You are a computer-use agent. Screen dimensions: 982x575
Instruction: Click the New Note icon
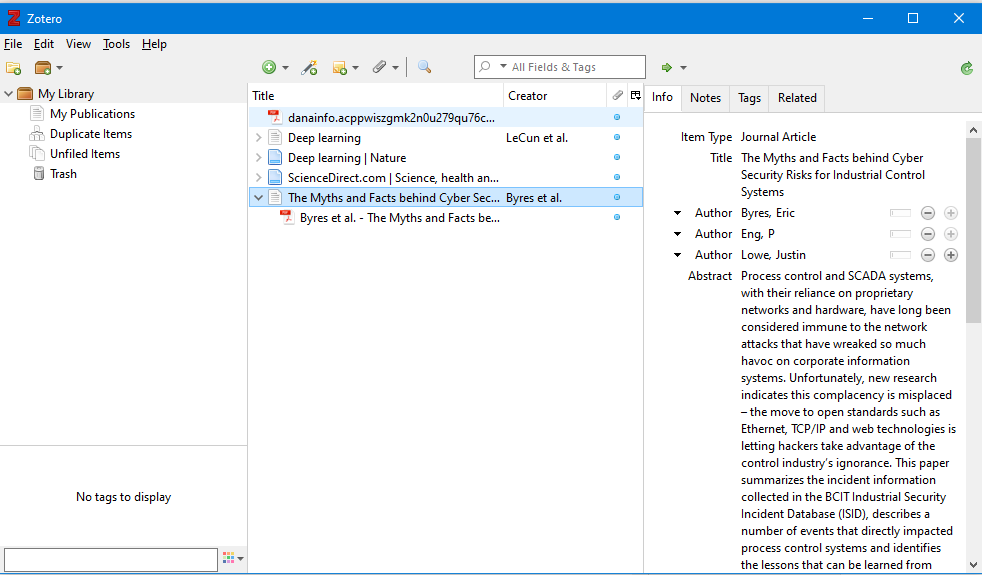pos(339,67)
